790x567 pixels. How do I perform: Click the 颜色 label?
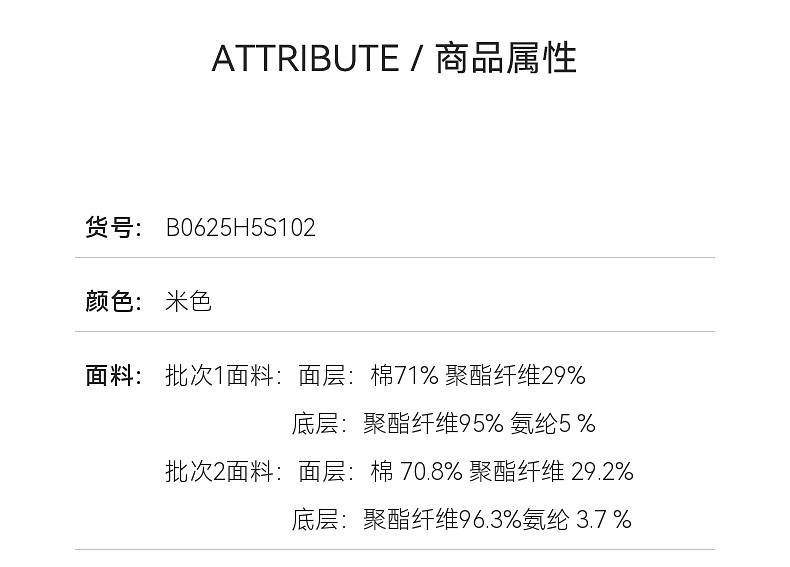coord(108,301)
